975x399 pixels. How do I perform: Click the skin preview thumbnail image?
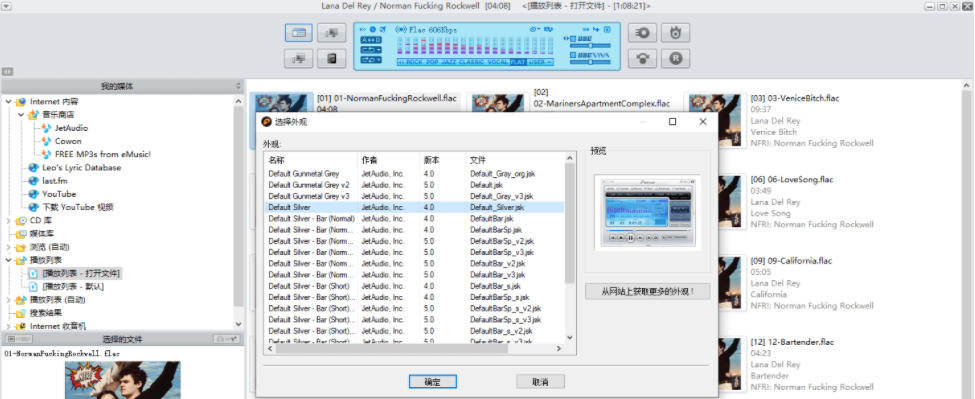(647, 212)
